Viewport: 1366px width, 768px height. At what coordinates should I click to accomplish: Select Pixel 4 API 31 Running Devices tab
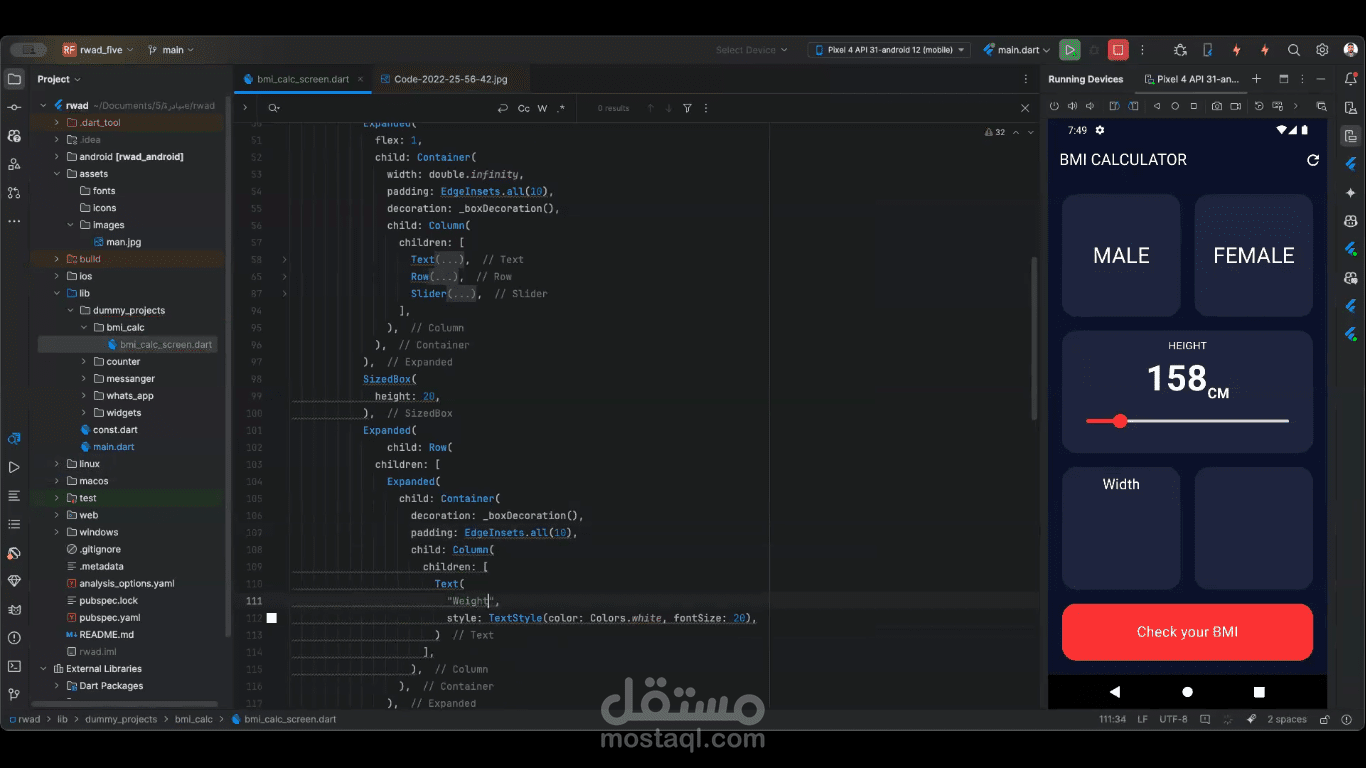[1190, 79]
